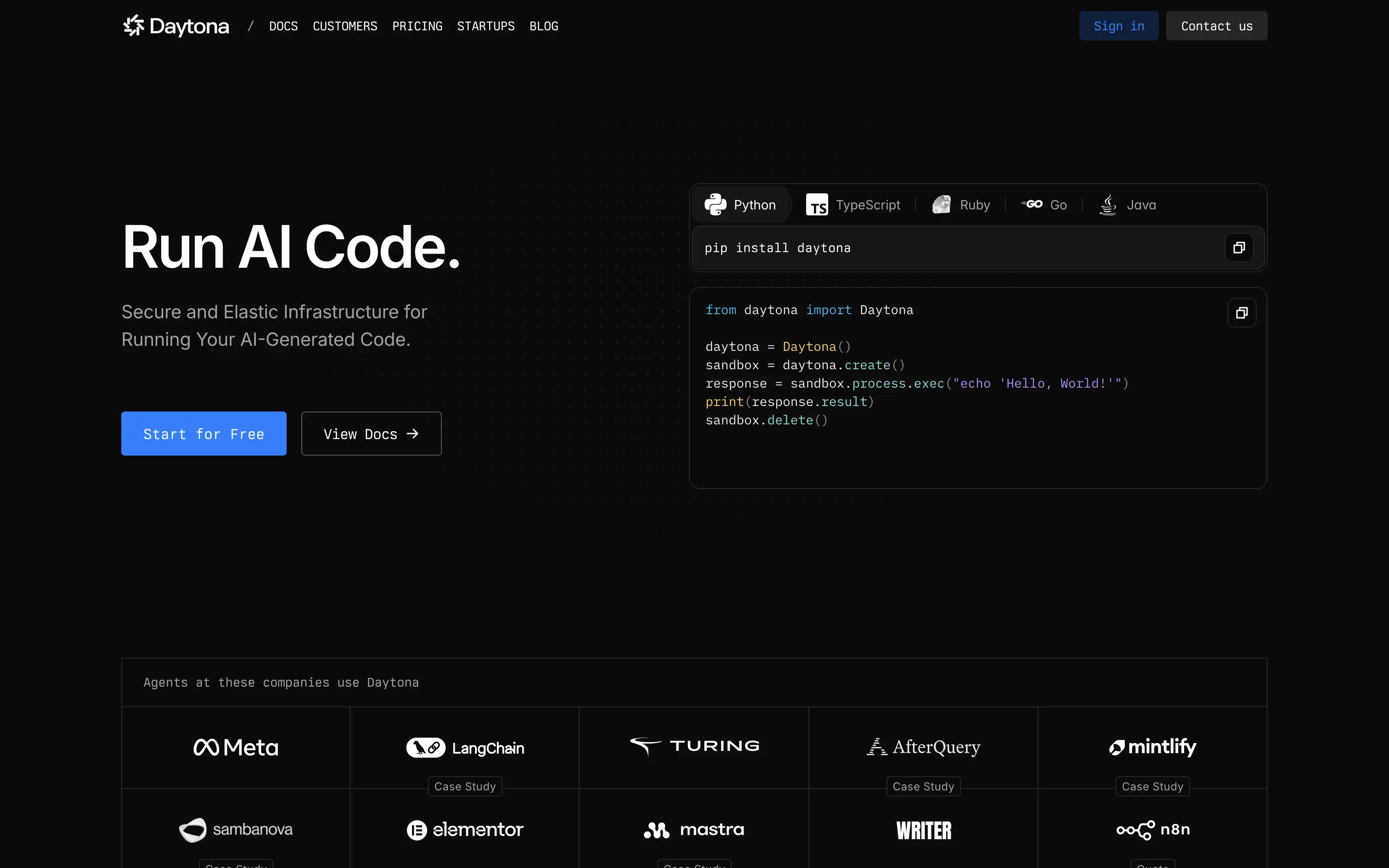1389x868 pixels.
Task: Click the Ruby gem icon
Action: [941, 204]
